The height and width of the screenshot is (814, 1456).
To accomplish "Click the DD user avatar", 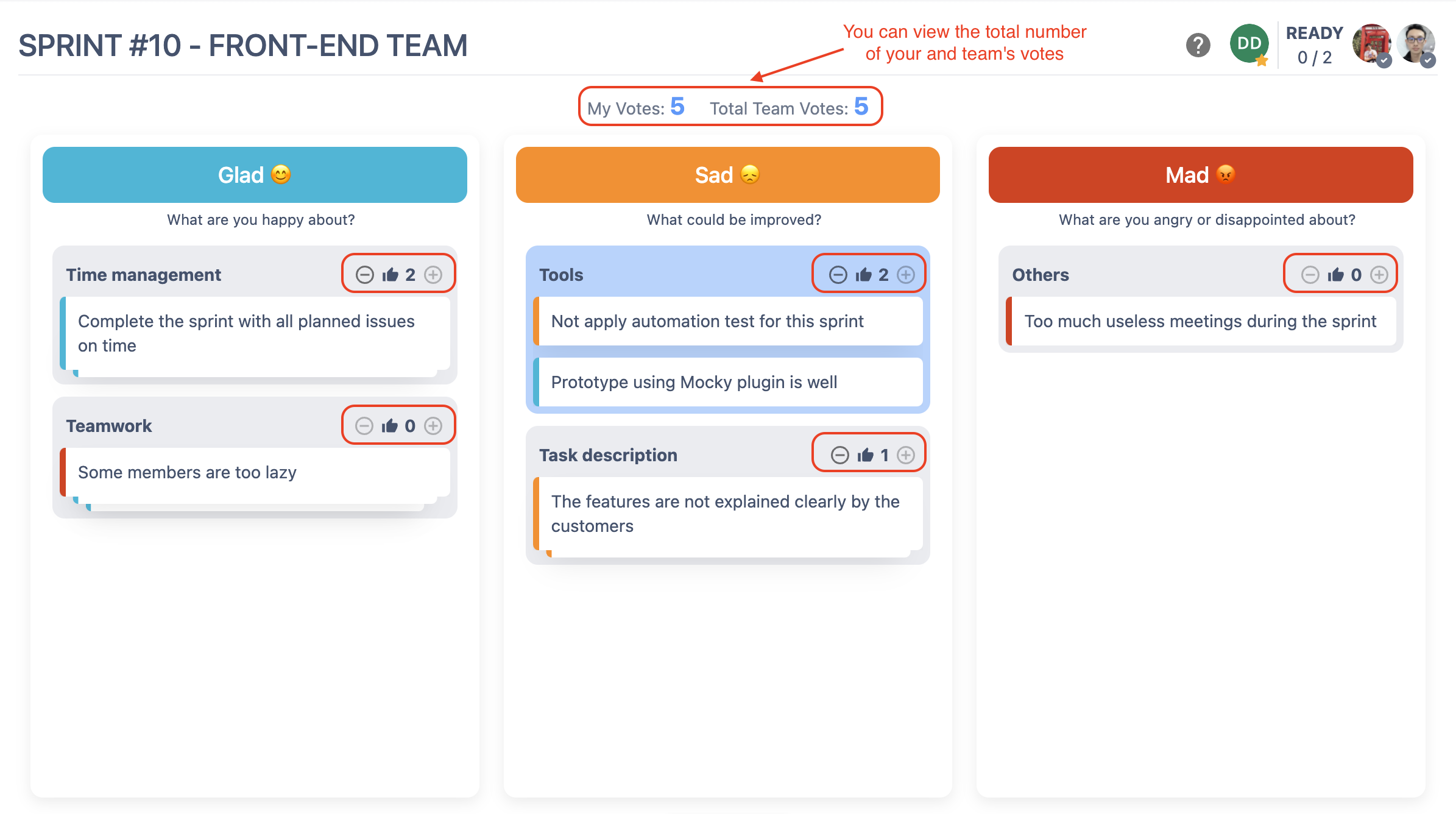I will [1249, 44].
